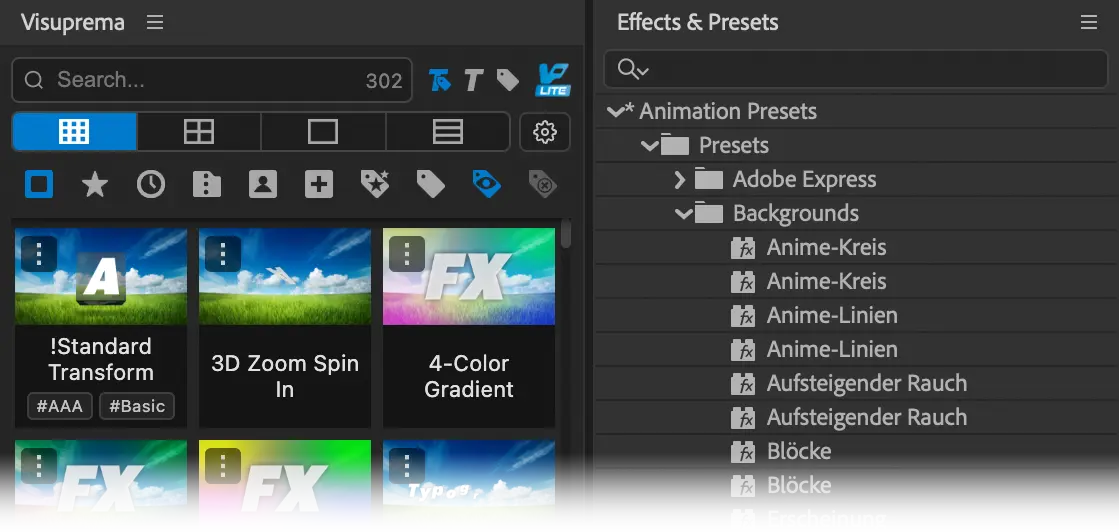1119x532 pixels.
Task: Select the Adobe Express folder icon
Action: (x=709, y=179)
